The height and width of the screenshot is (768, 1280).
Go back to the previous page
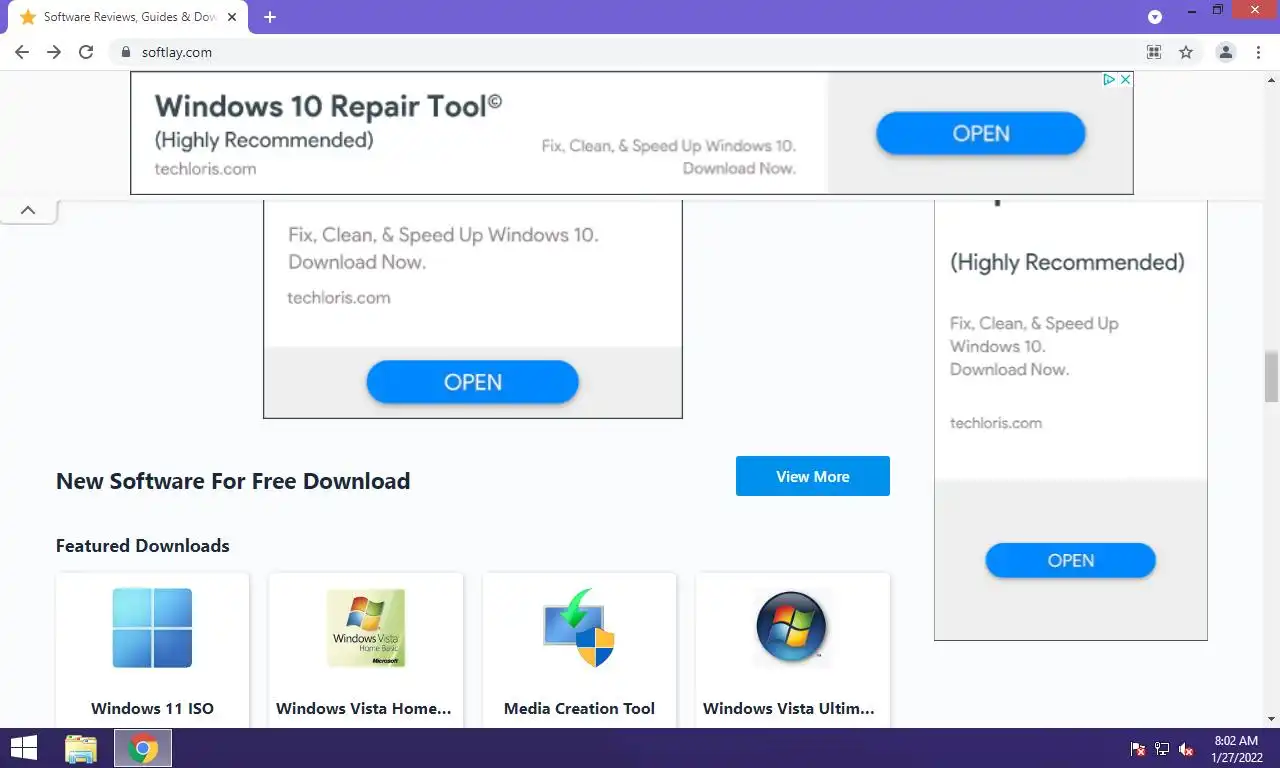(22, 52)
